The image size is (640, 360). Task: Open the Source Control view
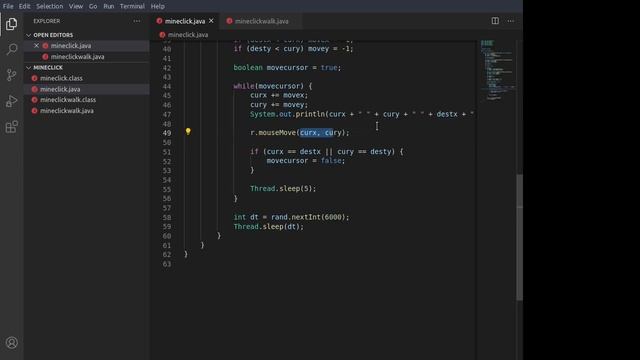[11, 75]
